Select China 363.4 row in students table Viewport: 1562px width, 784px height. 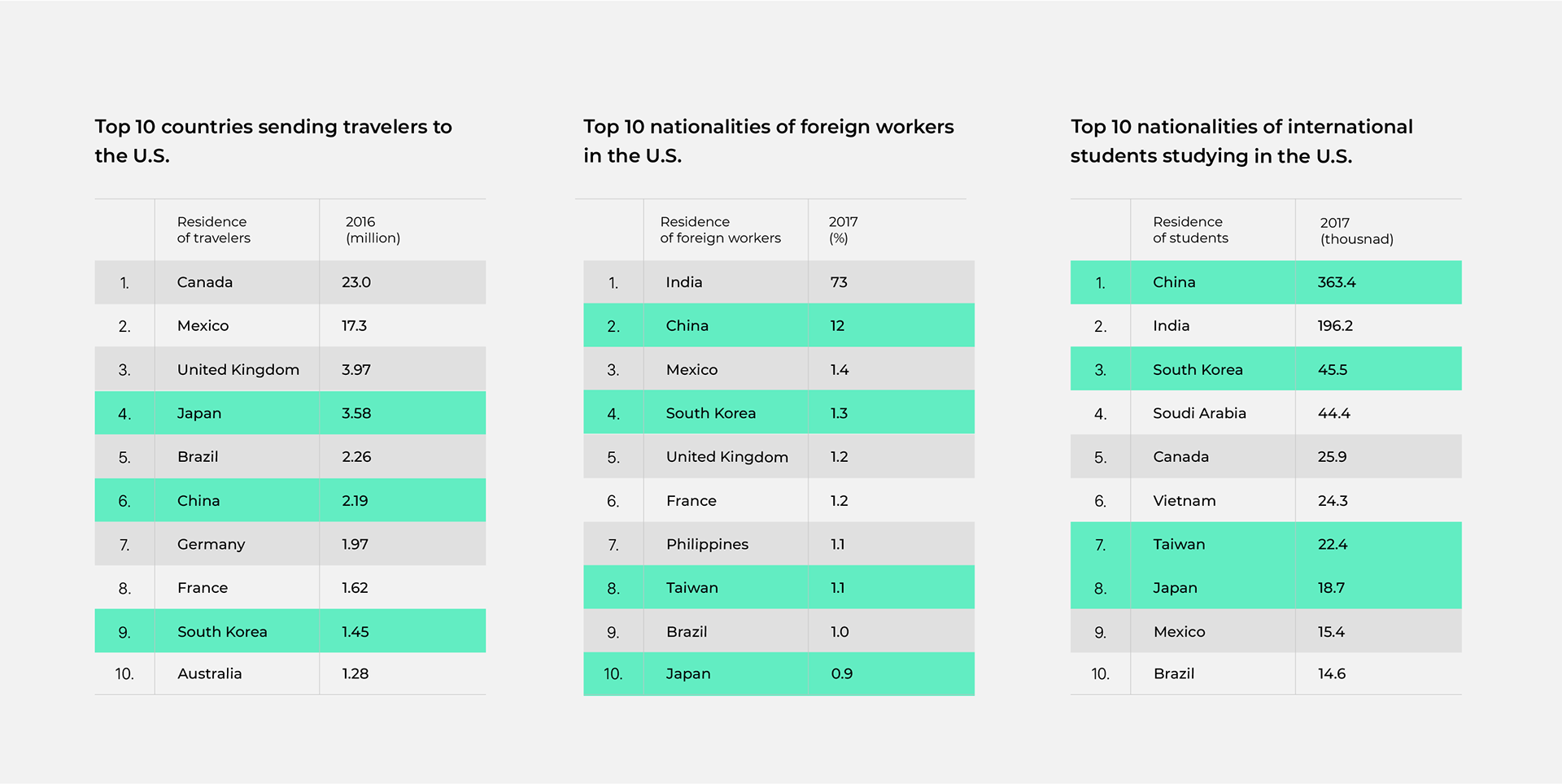(x=1266, y=282)
